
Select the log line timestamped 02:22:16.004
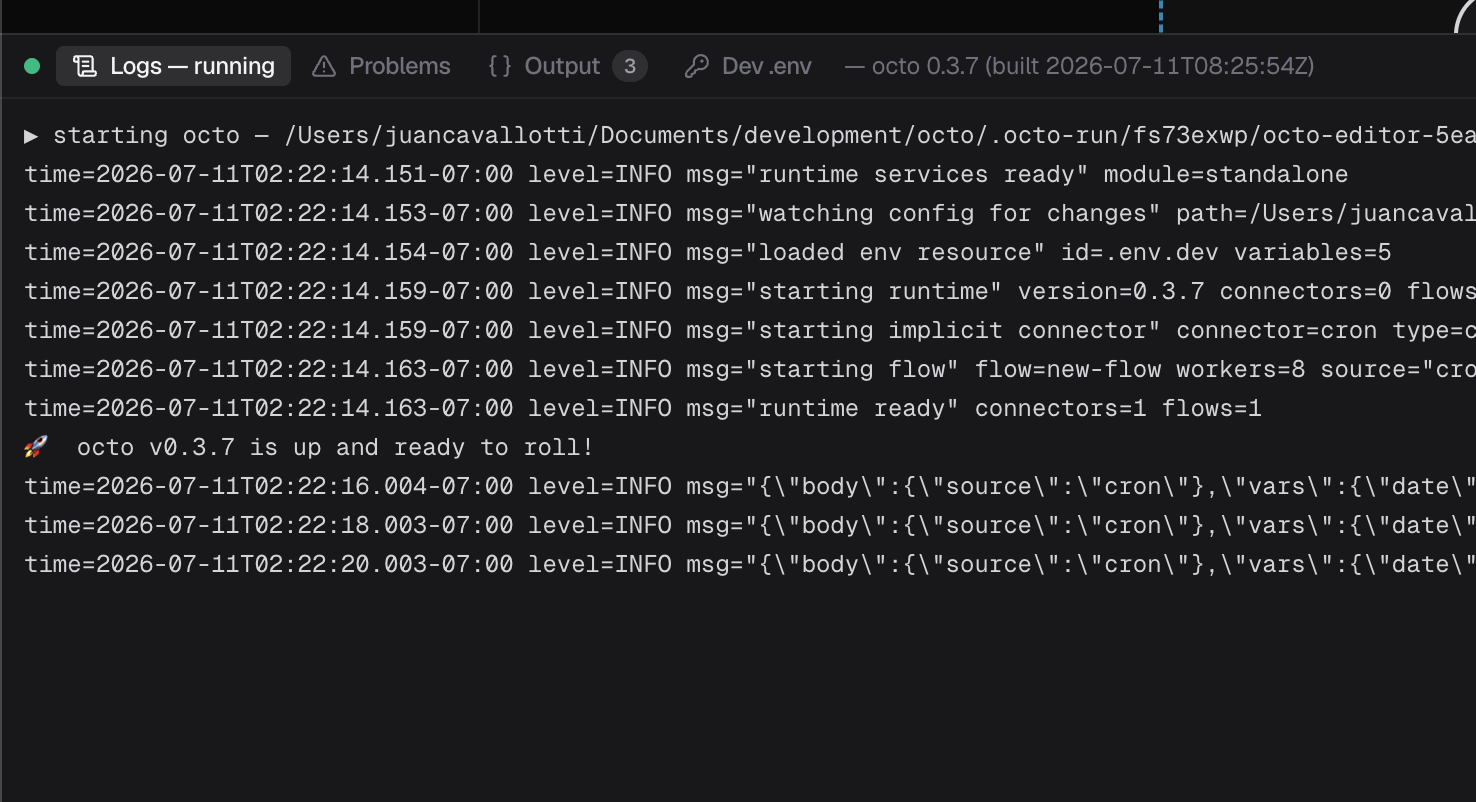[x=750, y=486]
